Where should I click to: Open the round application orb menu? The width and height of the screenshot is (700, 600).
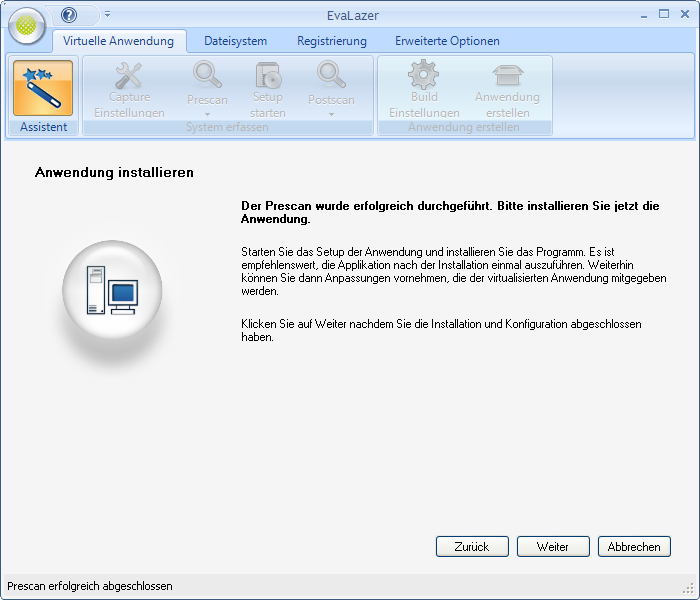[x=27, y=26]
